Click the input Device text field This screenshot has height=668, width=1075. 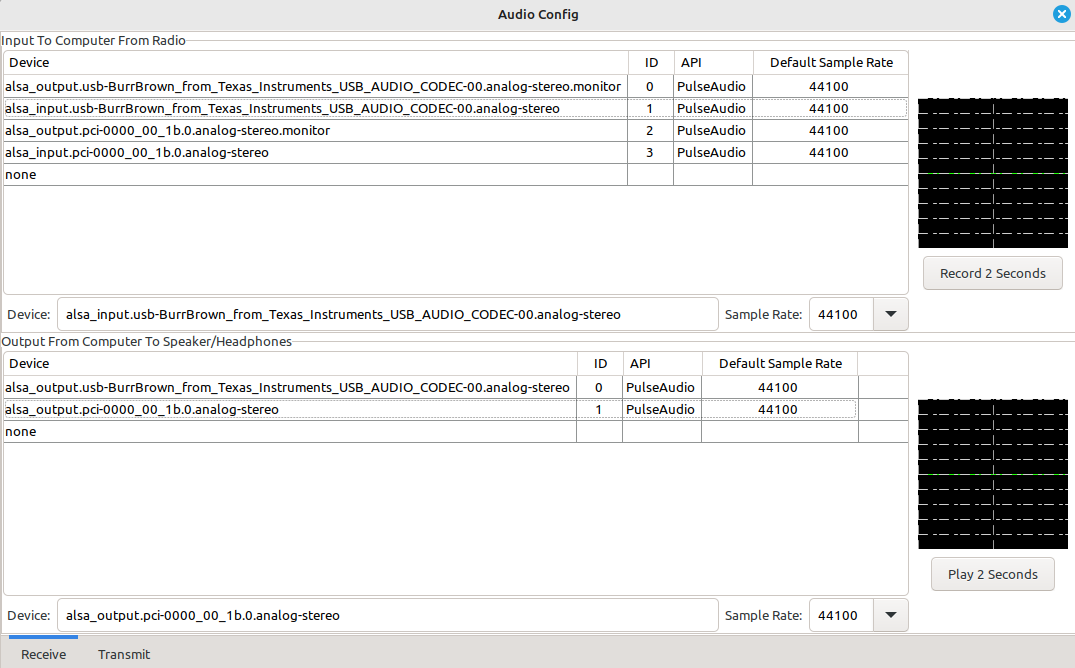click(387, 314)
